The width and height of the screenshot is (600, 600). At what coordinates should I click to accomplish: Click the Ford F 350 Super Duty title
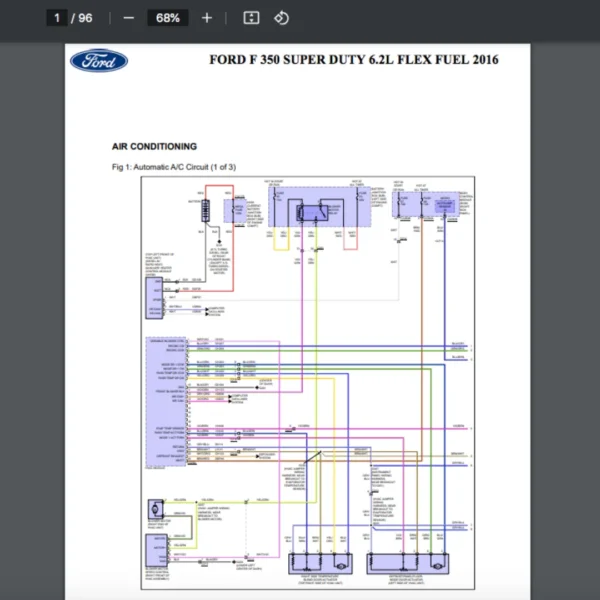(353, 60)
